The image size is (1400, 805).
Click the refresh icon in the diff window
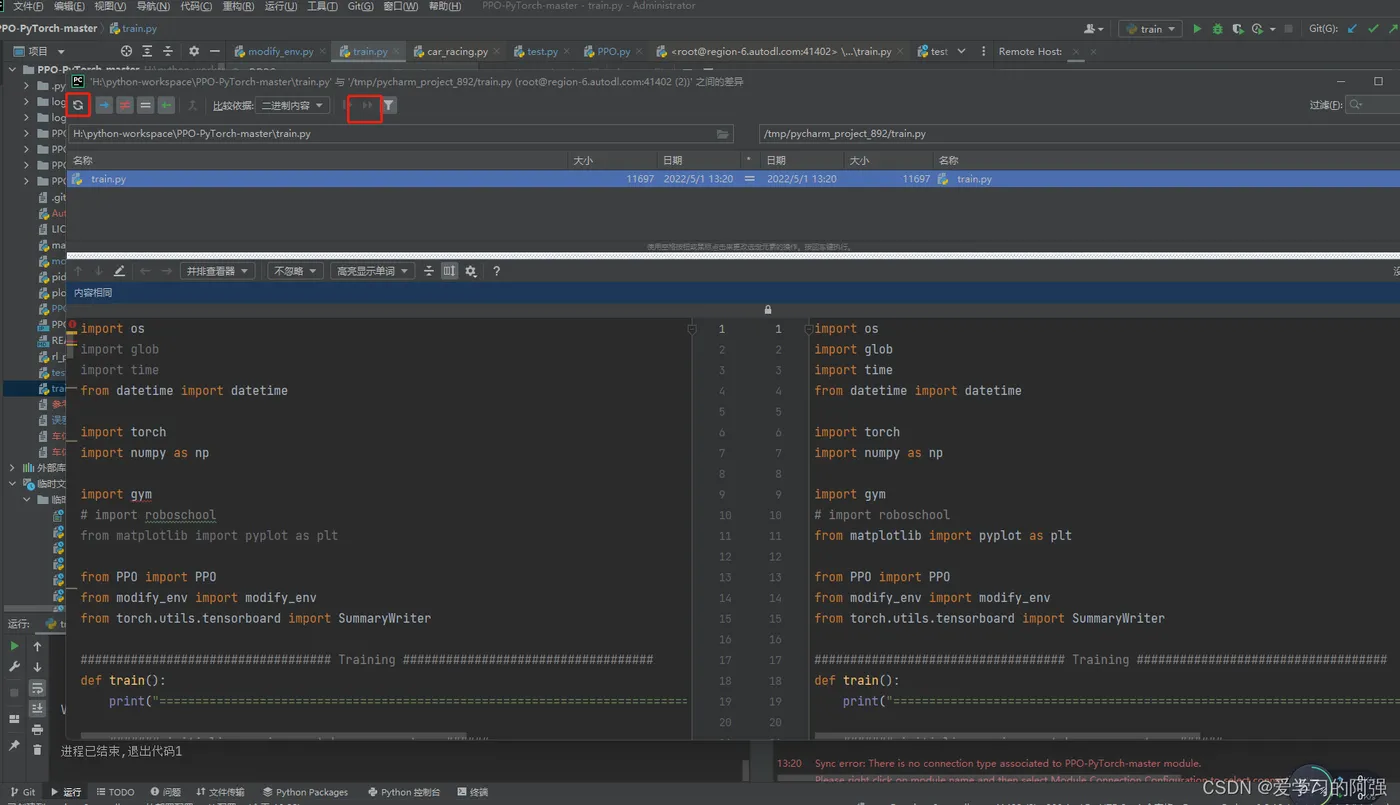pos(78,105)
